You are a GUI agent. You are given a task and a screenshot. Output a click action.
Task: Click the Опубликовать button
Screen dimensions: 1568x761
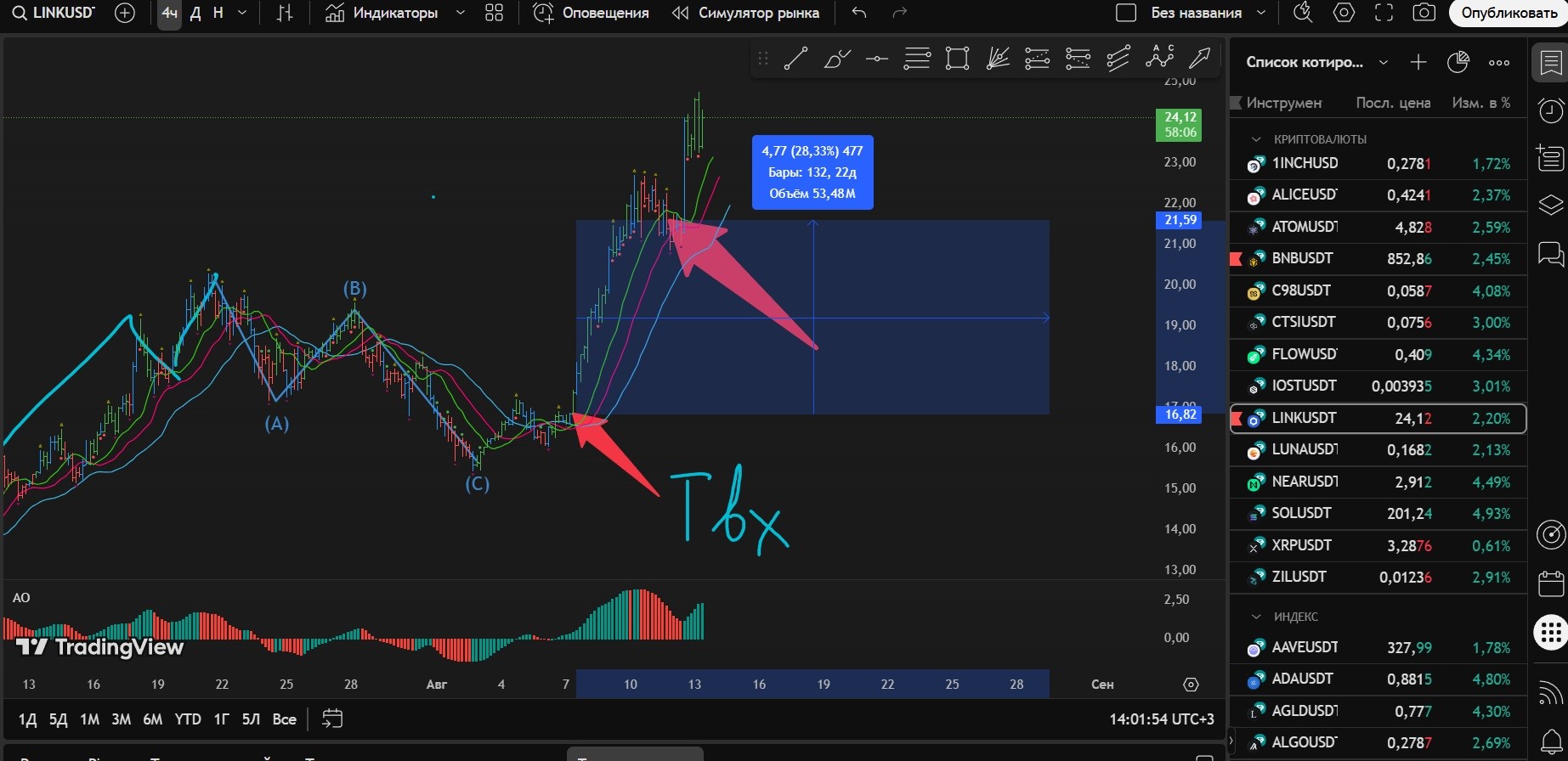[1509, 13]
